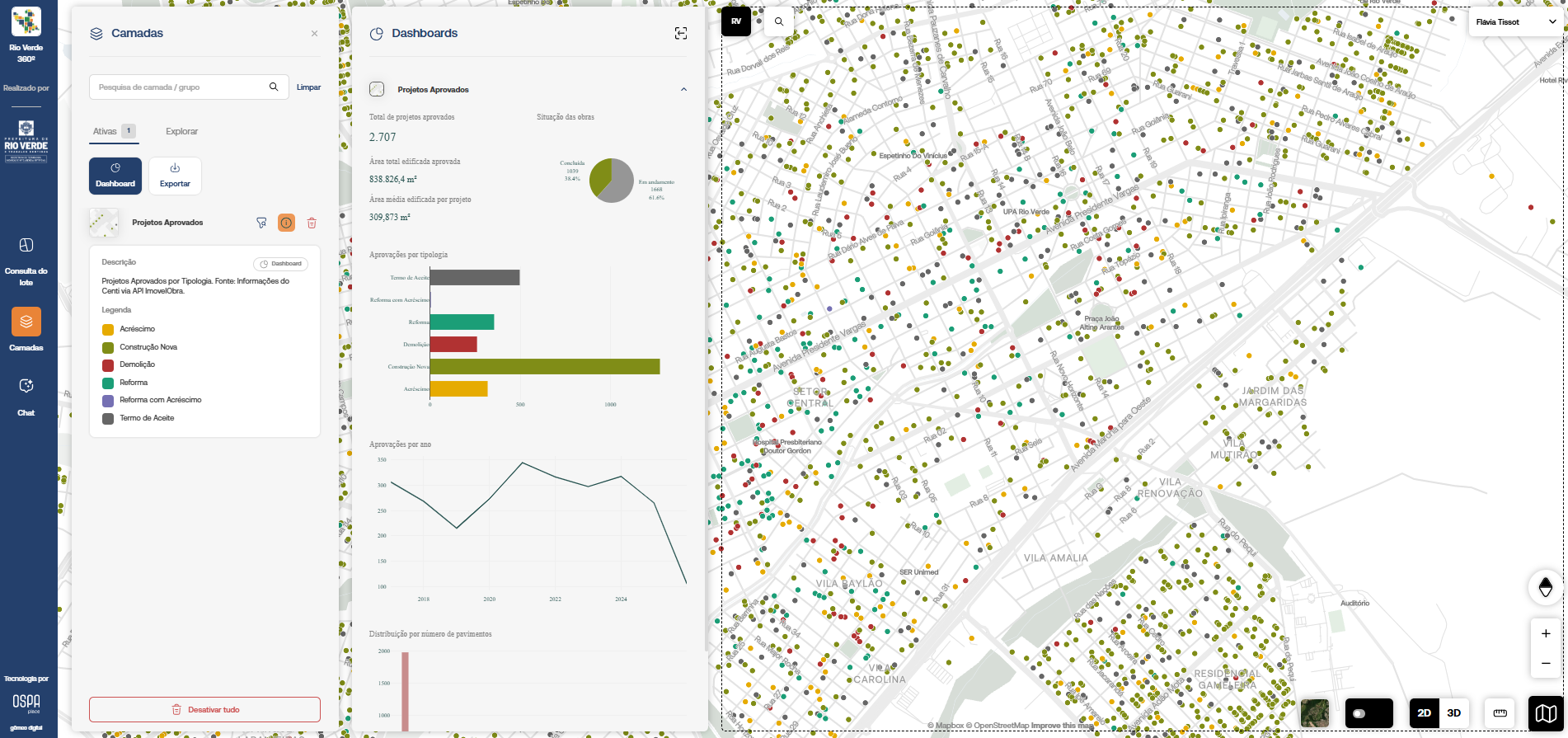Screen dimensions: 1568x738
Task: Toggle the black switch on the map toolbar
Action: (1368, 713)
